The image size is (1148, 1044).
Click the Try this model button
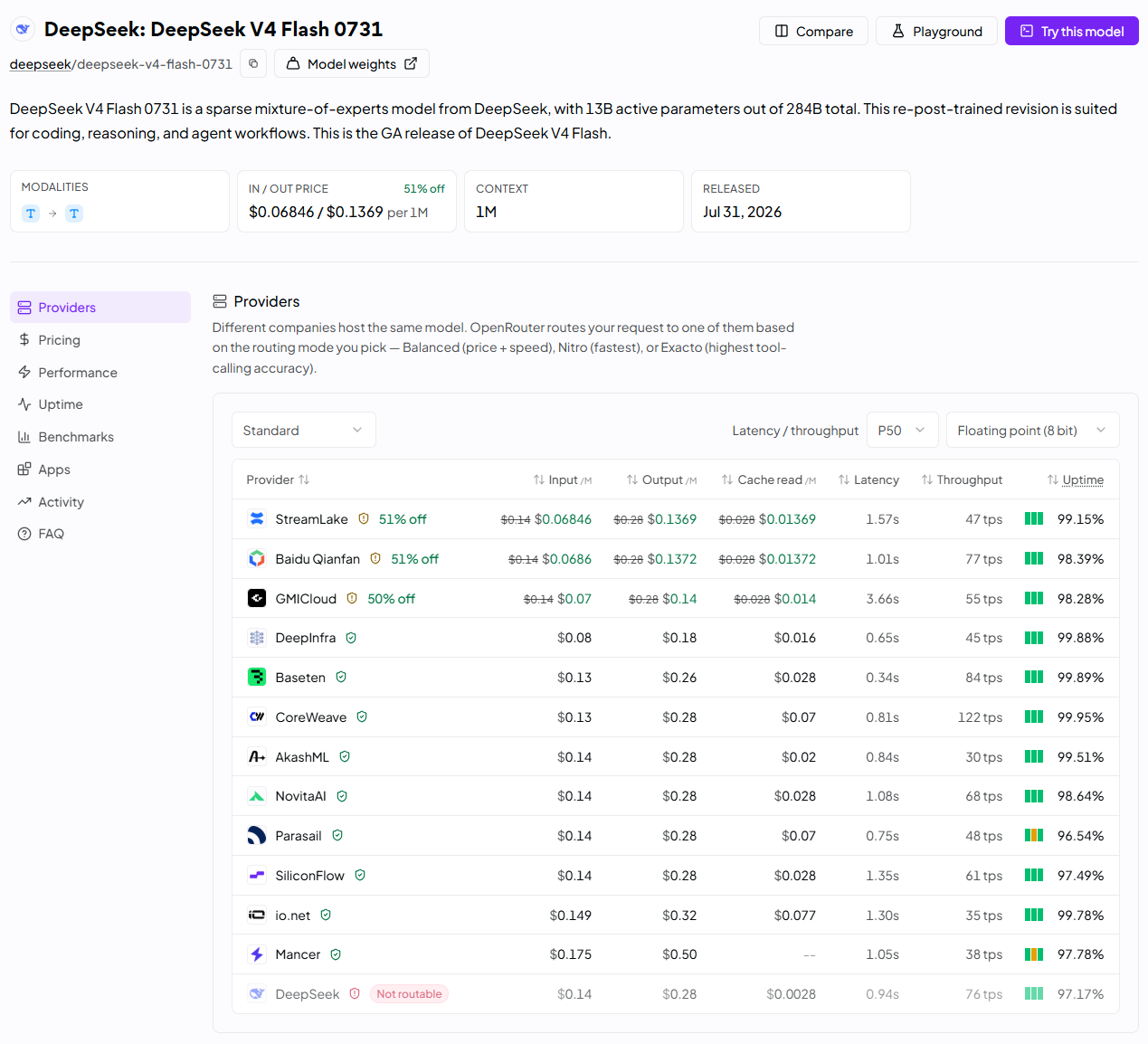pos(1072,31)
